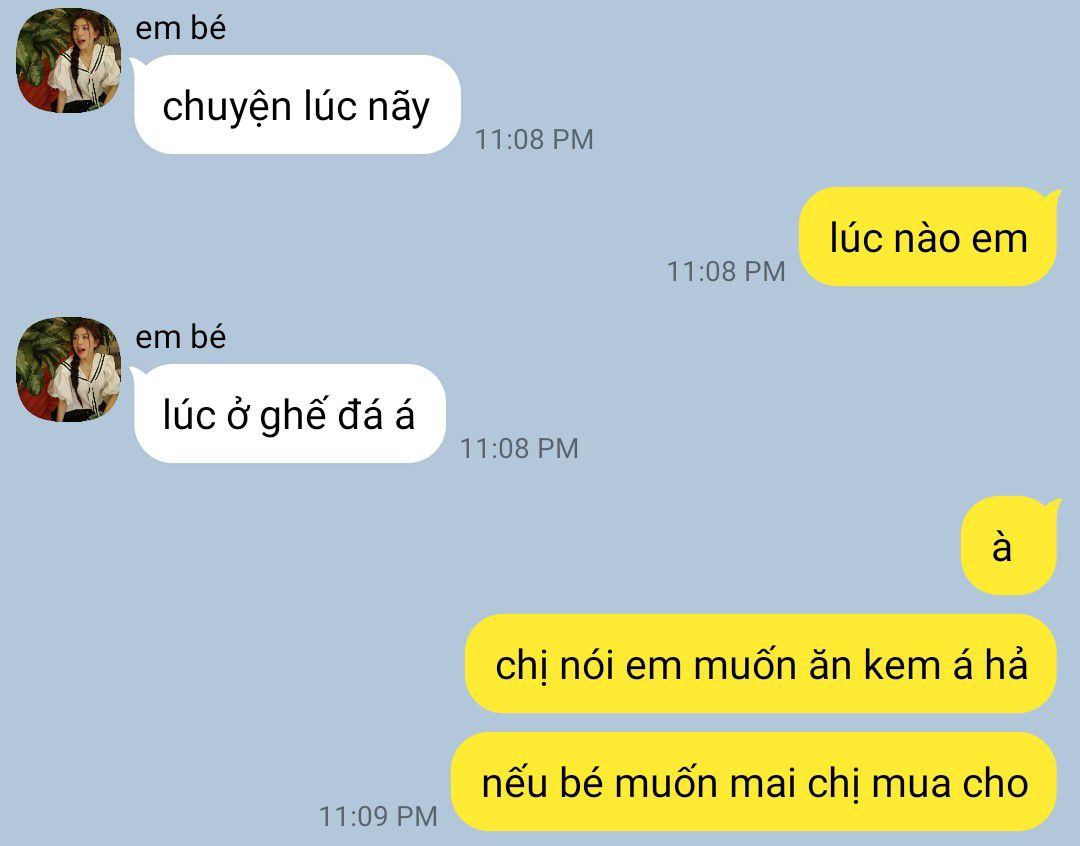Viewport: 1080px width, 846px height.
Task: Click the timestamp beside lúc nào em
Action: (726, 271)
